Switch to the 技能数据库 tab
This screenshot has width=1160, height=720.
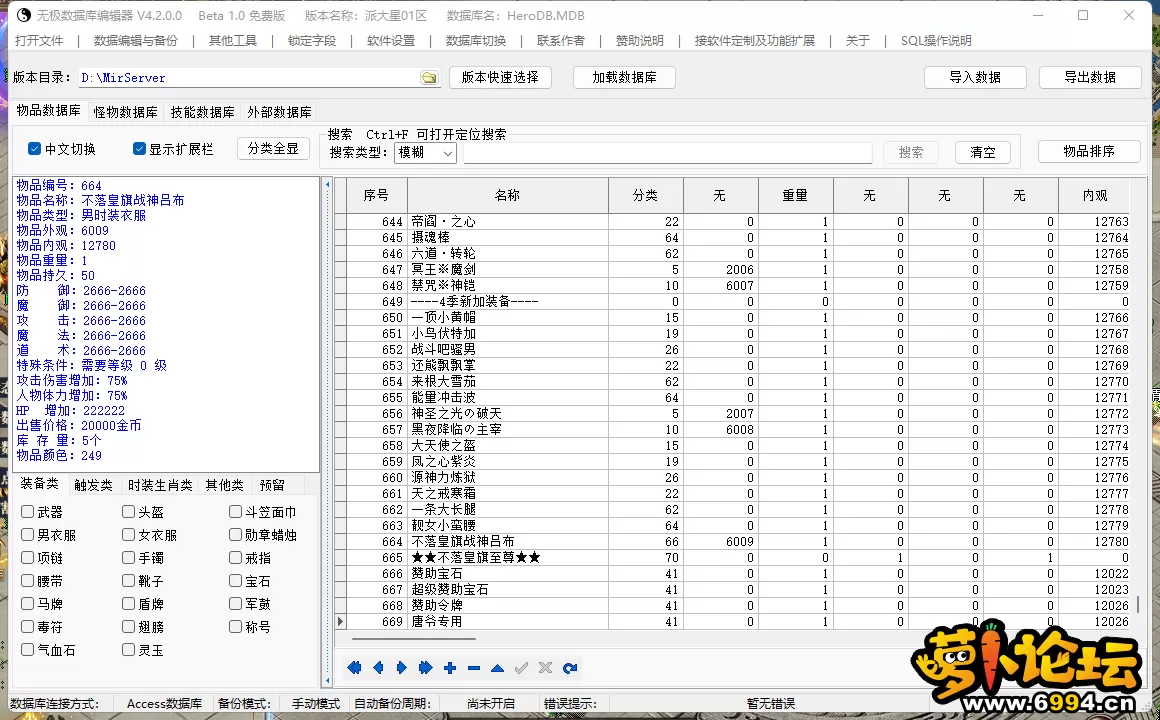pos(203,112)
